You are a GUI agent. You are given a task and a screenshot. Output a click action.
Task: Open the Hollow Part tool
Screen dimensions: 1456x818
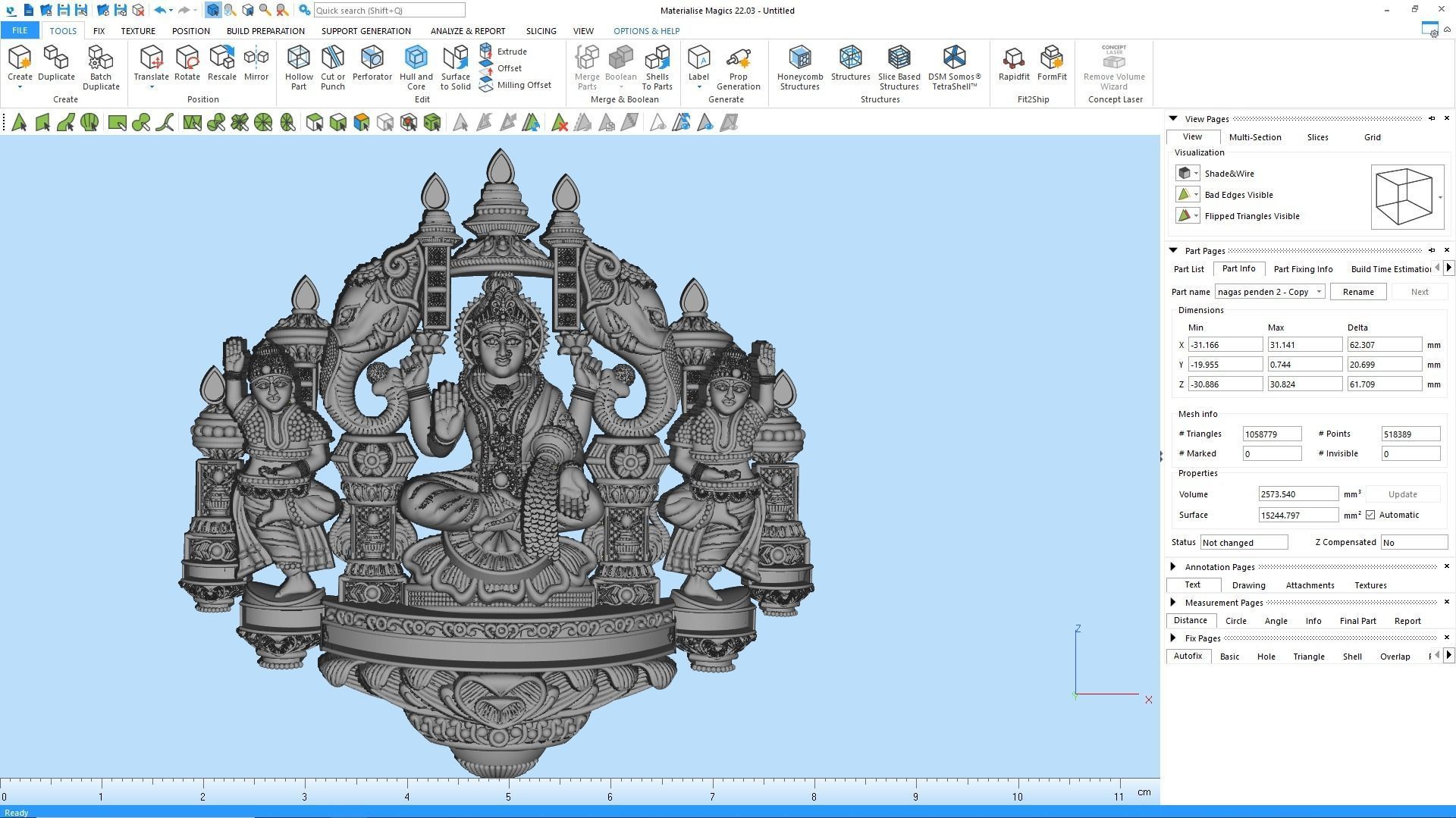[x=299, y=68]
